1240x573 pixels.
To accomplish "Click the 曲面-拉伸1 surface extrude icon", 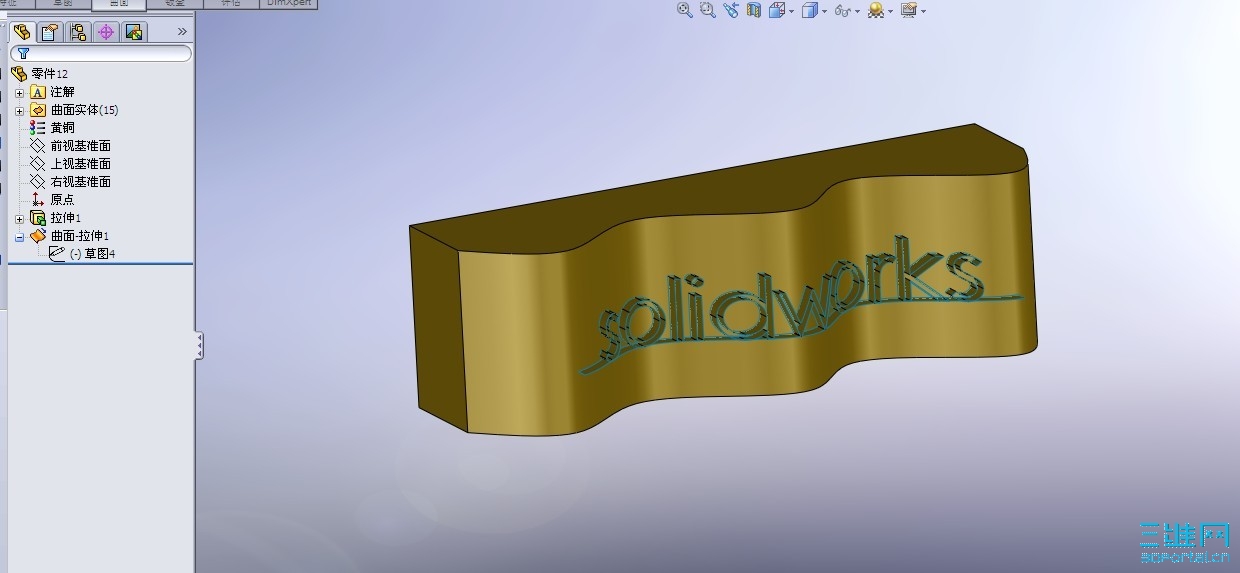I will [38, 236].
